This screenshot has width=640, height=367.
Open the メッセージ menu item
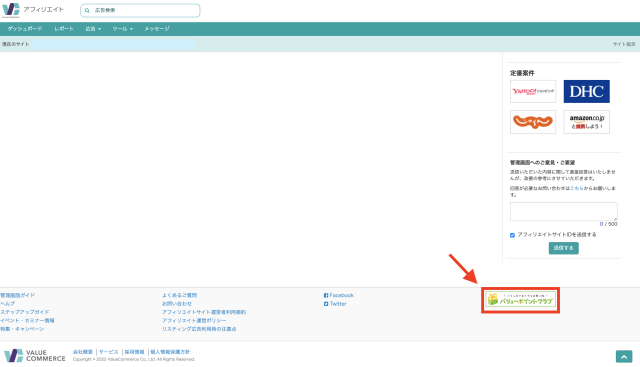pos(157,29)
